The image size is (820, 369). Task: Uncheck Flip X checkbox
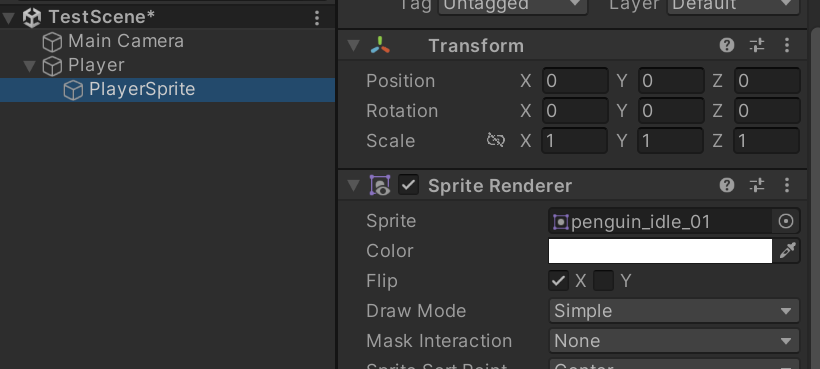coord(558,281)
